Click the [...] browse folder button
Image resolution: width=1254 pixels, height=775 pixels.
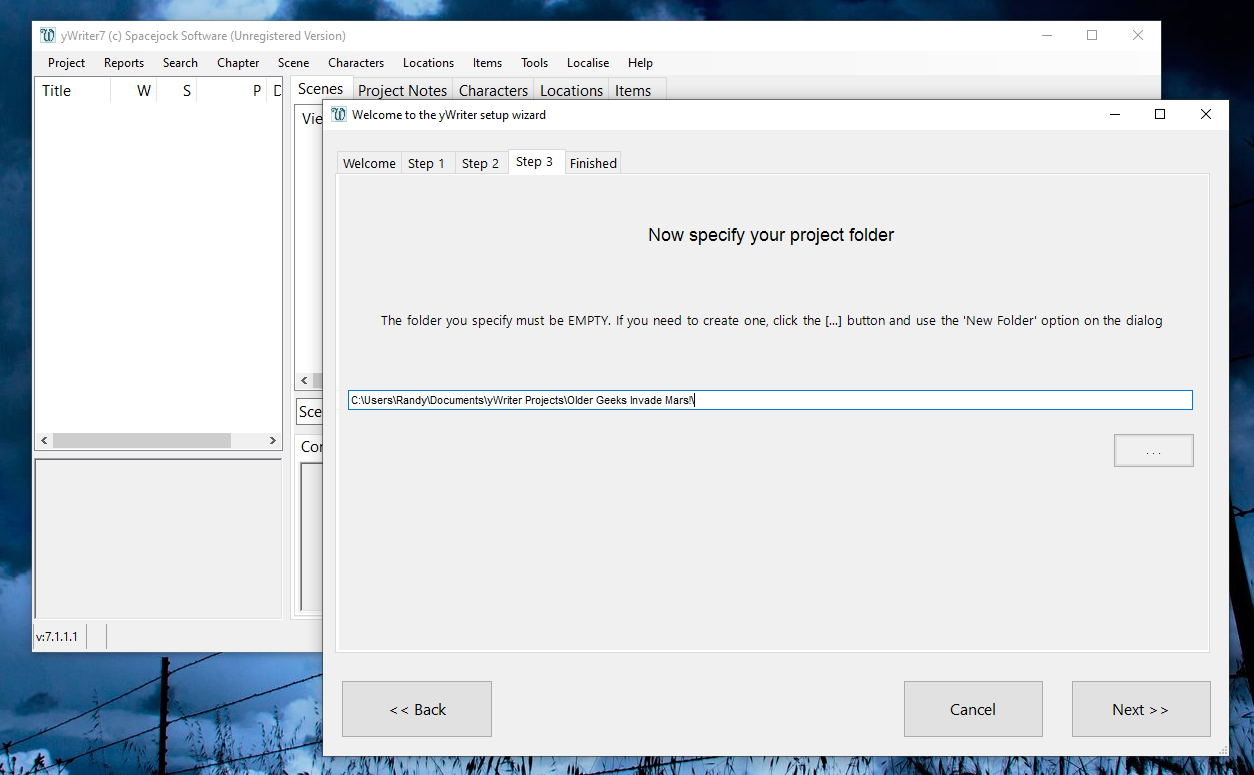click(x=1154, y=451)
